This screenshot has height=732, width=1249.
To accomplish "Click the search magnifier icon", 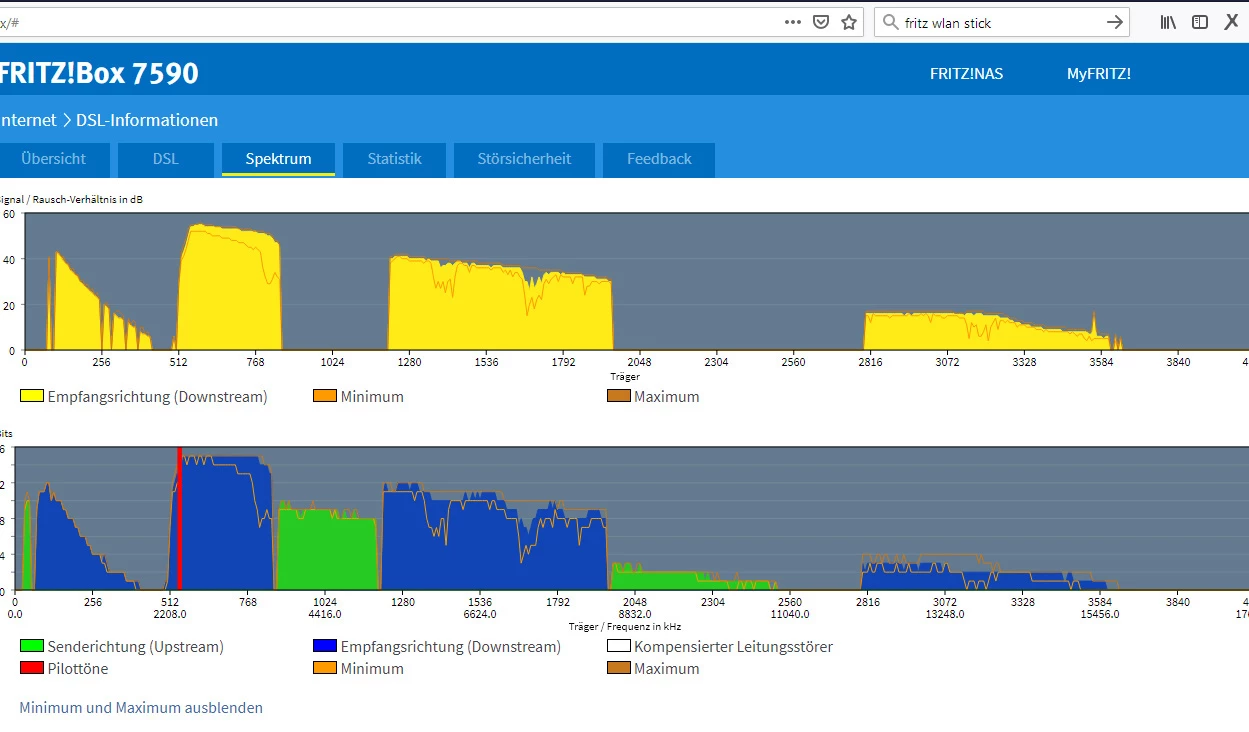I will (890, 22).
